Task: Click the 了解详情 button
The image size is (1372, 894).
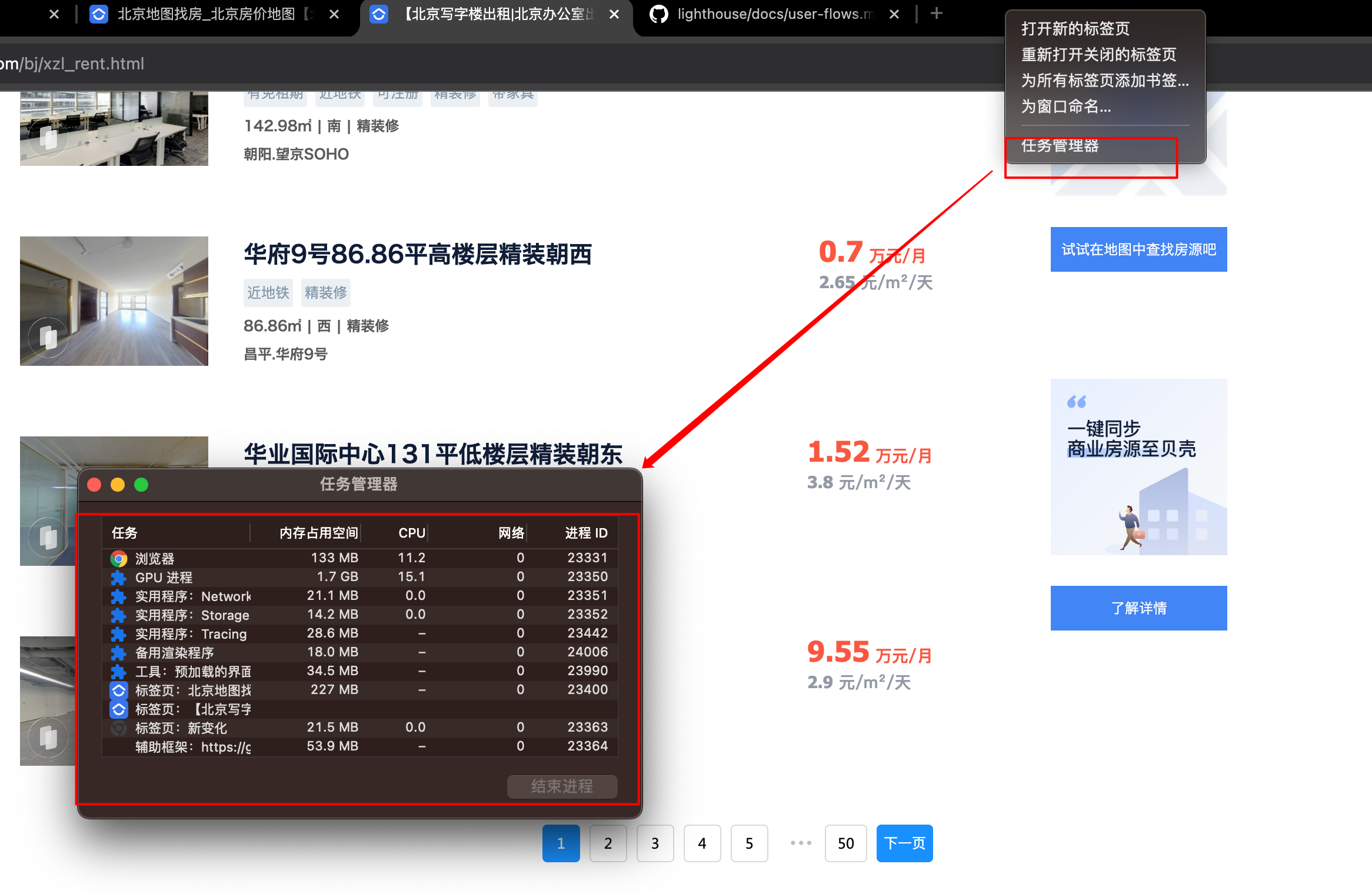Action: point(1138,608)
